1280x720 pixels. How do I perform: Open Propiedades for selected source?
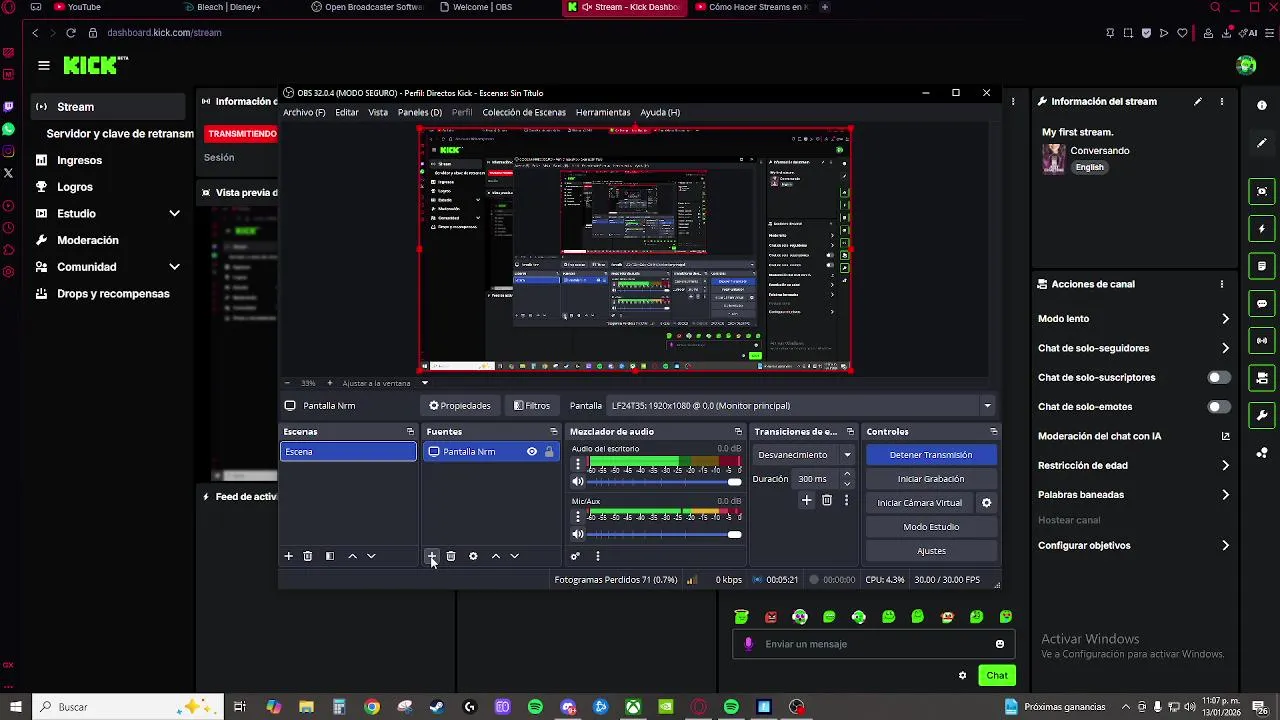click(460, 406)
